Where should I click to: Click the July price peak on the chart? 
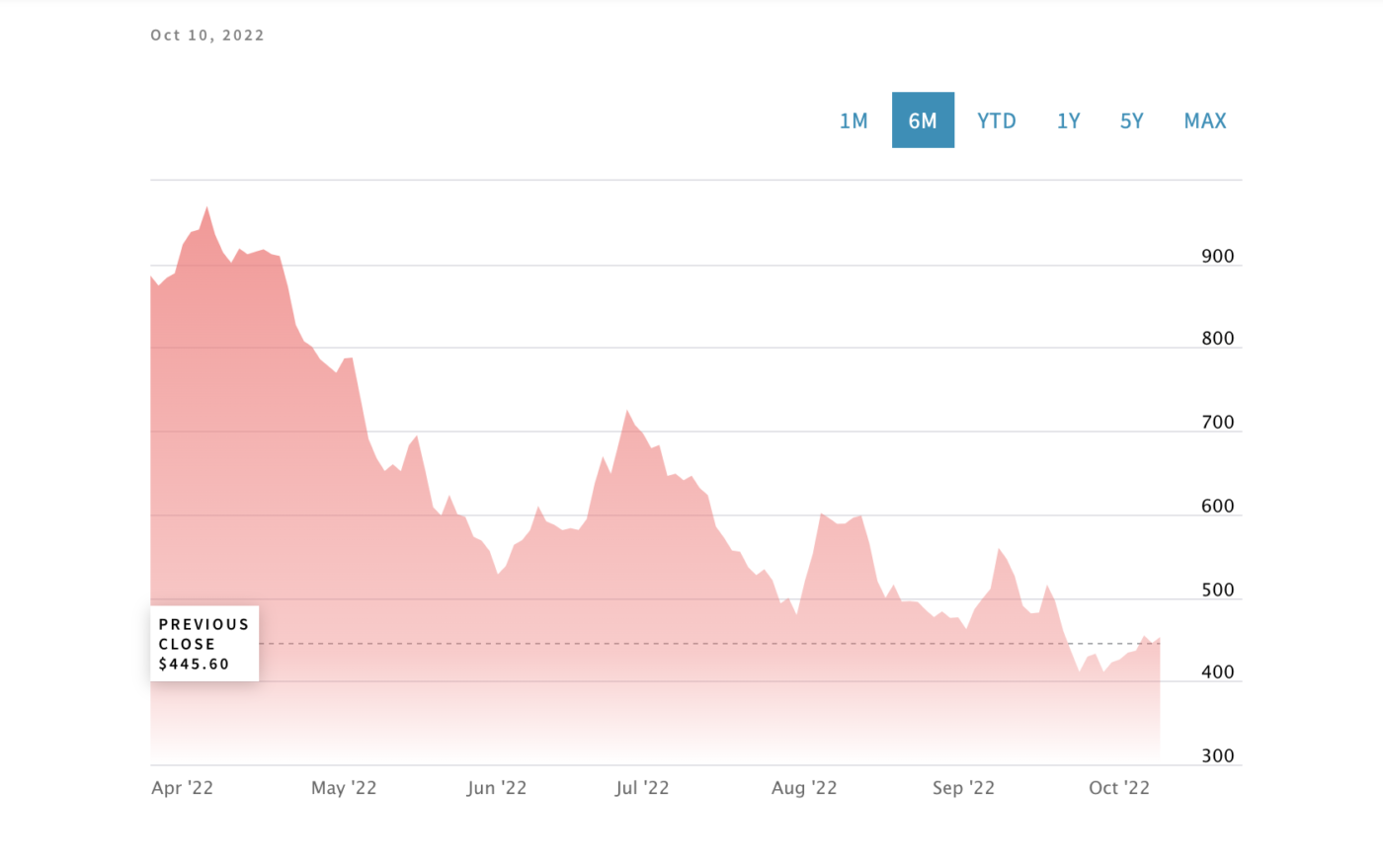[x=629, y=412]
